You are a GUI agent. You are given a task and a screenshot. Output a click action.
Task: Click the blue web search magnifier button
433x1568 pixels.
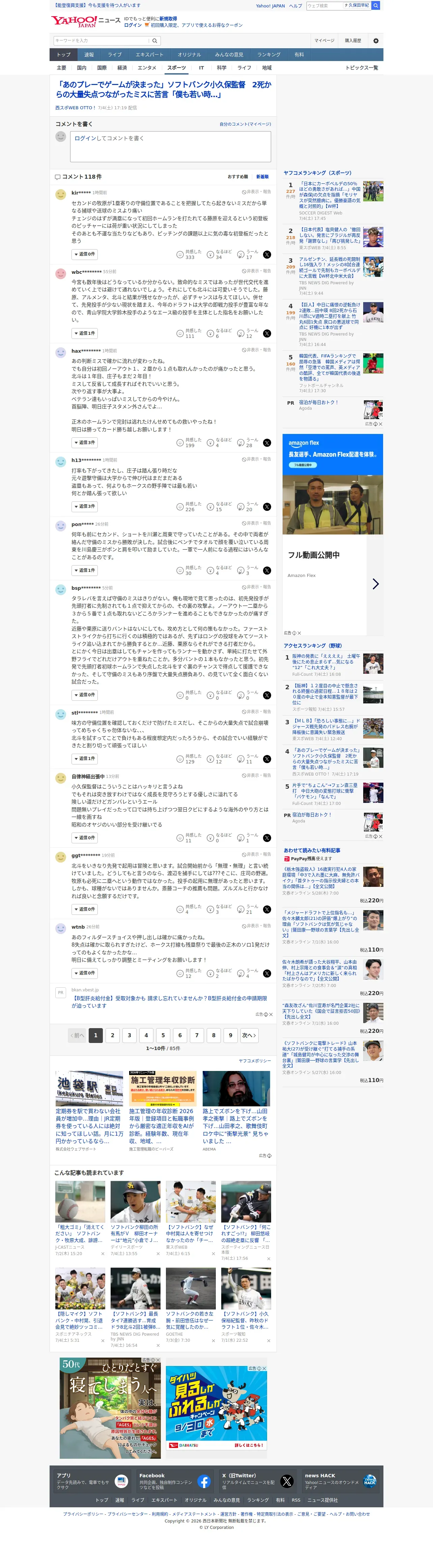[x=376, y=5]
